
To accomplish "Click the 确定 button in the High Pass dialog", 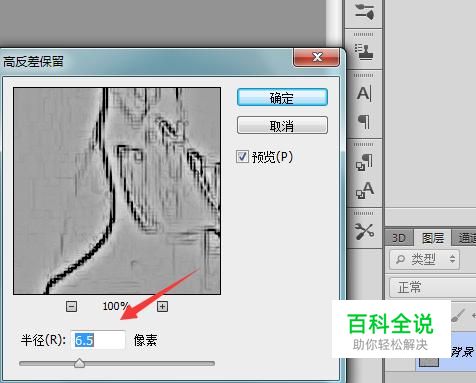I will [x=282, y=98].
